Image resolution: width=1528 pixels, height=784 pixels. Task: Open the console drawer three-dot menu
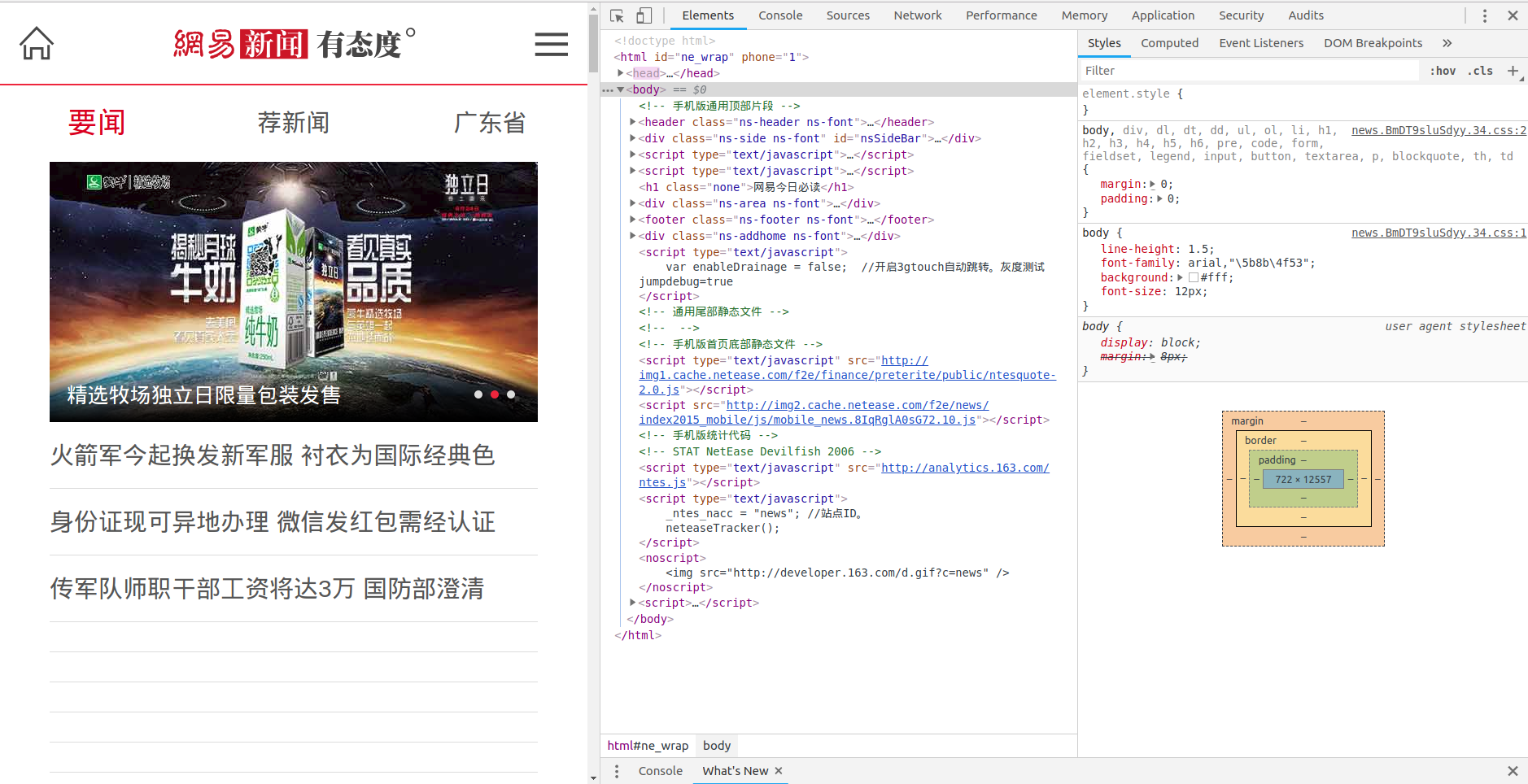click(x=617, y=771)
